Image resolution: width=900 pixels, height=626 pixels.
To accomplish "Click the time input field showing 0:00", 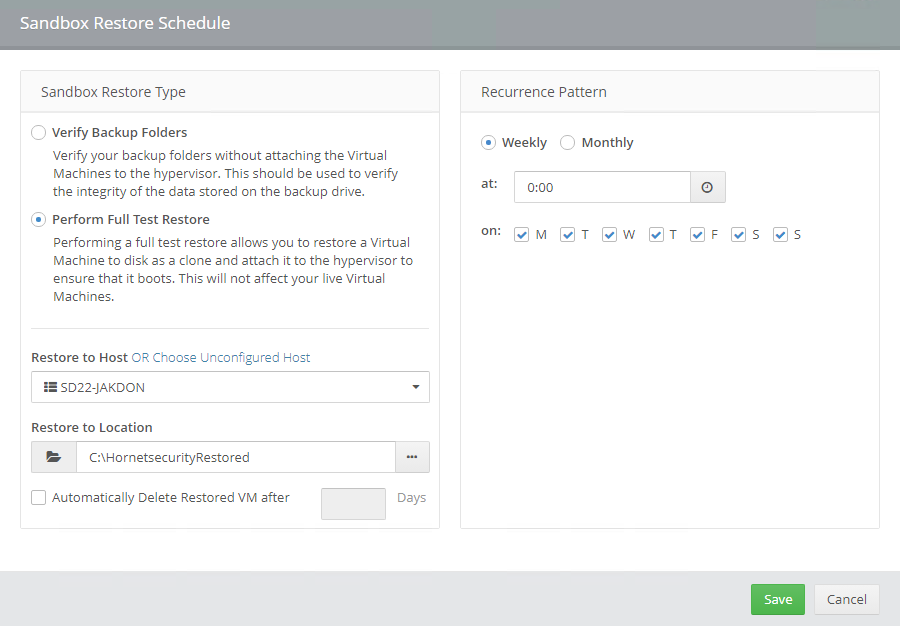I will (601, 187).
